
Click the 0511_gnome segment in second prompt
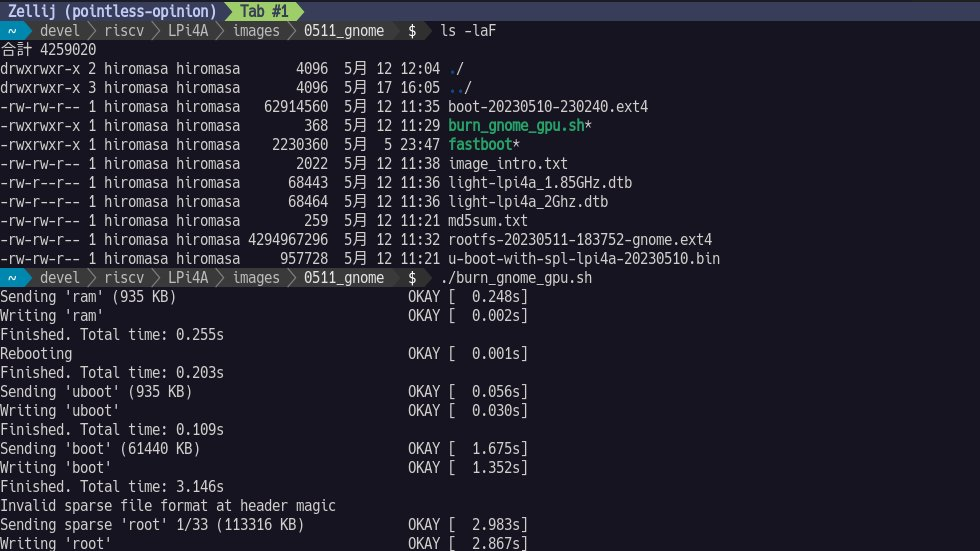344,277
